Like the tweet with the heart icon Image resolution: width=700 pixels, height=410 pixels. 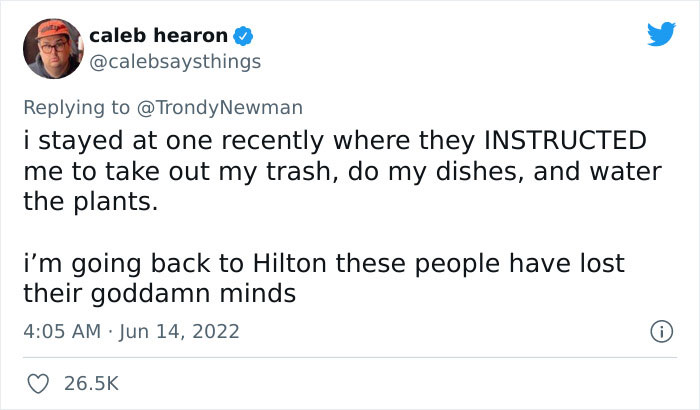(x=38, y=384)
